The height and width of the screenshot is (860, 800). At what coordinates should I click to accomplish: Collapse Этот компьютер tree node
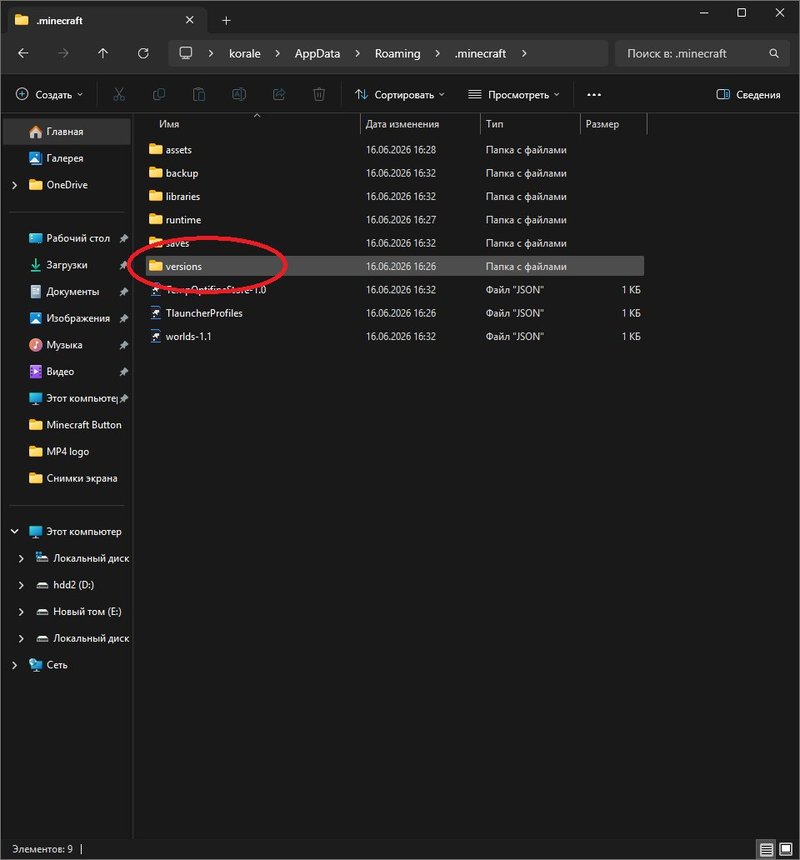(x=15, y=531)
